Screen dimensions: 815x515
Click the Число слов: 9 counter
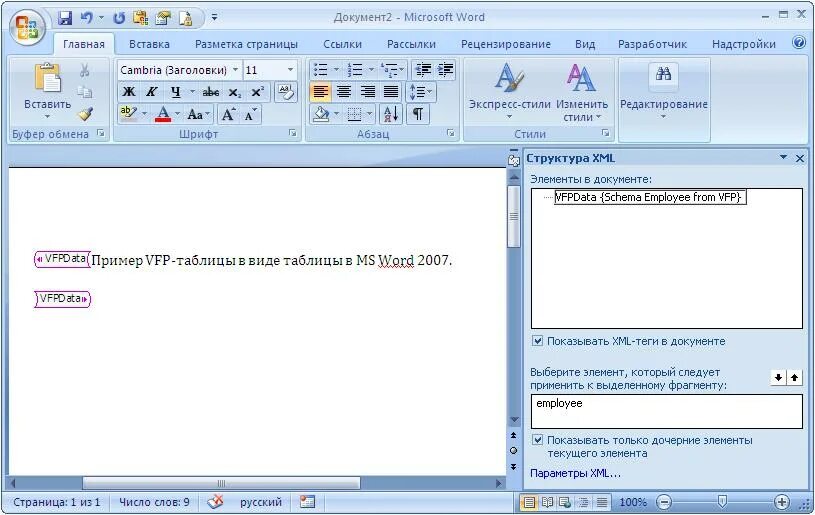[x=154, y=502]
